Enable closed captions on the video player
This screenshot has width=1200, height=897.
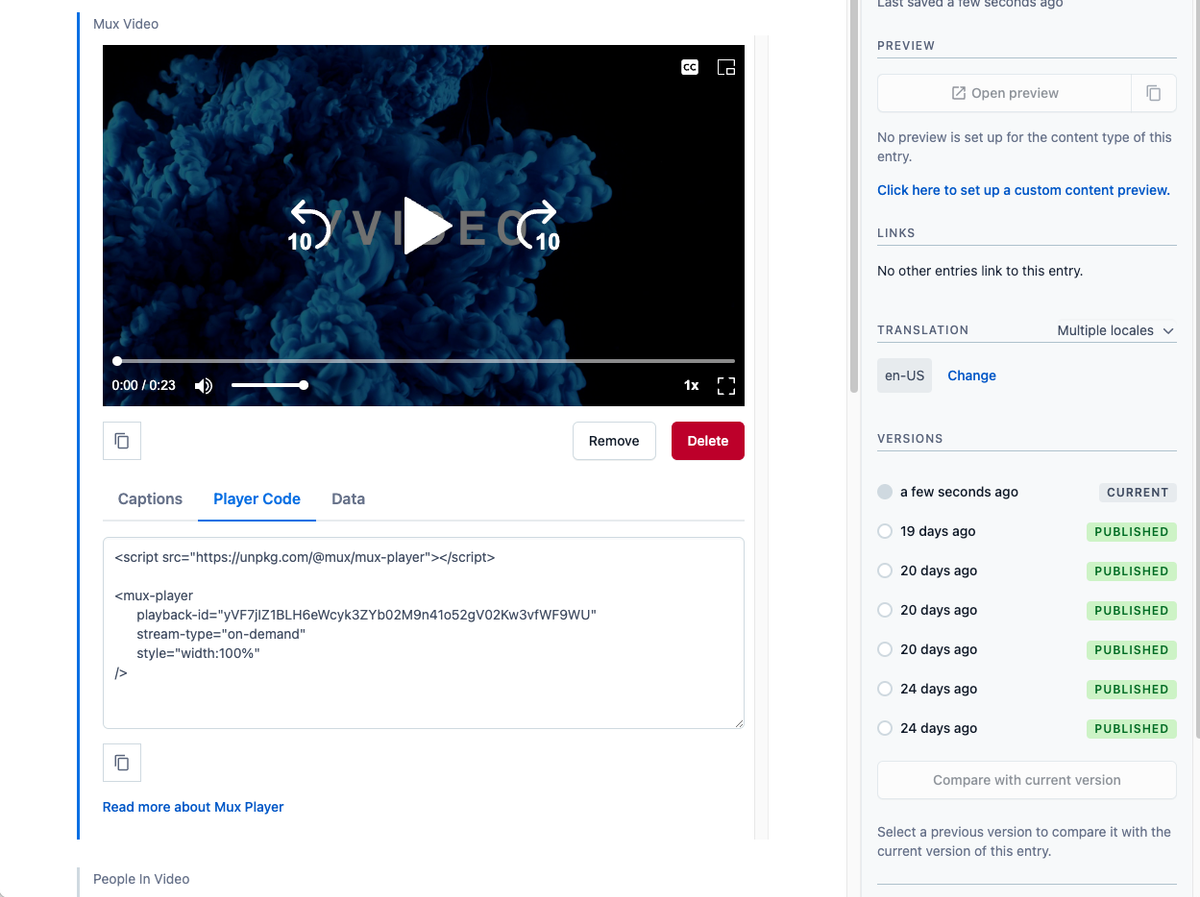click(x=689, y=67)
